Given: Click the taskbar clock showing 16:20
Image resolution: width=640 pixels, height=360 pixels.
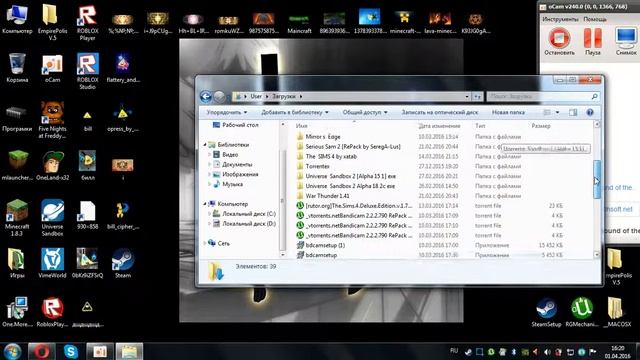Looking at the screenshot, I should point(618,351).
